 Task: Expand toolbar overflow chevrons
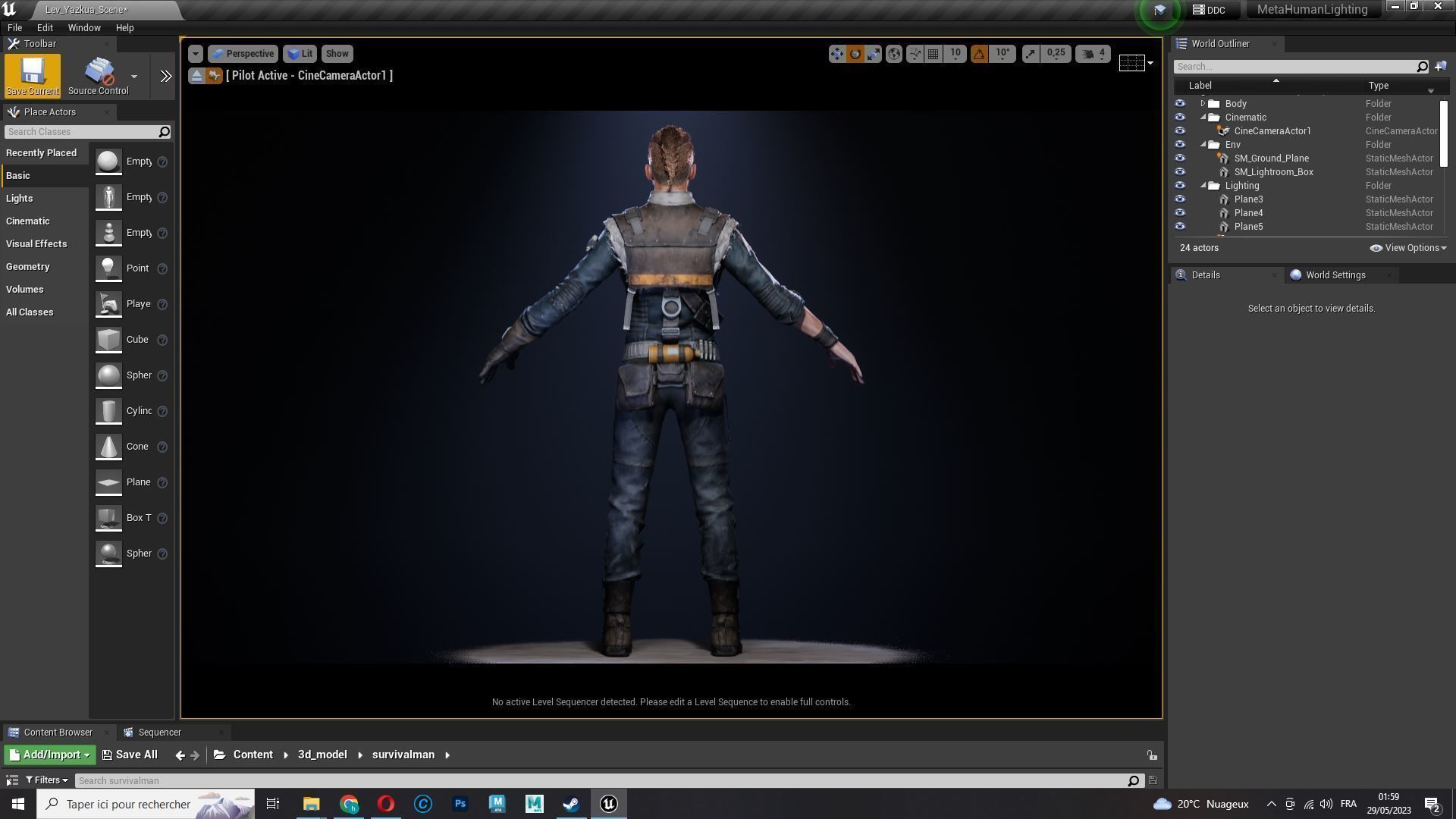click(165, 76)
